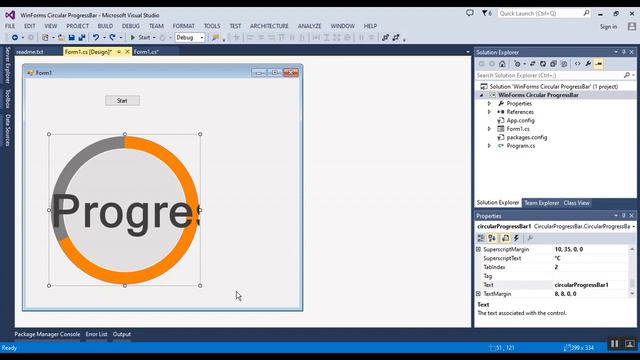Toggle the Properties page button in Properties panel

point(505,238)
